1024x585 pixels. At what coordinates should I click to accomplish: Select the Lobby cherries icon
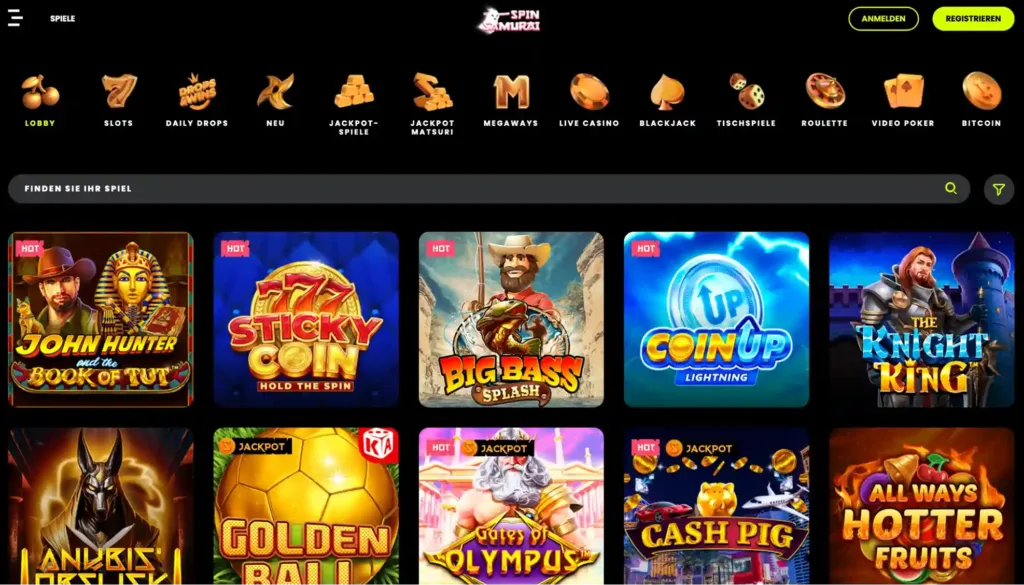coord(40,91)
